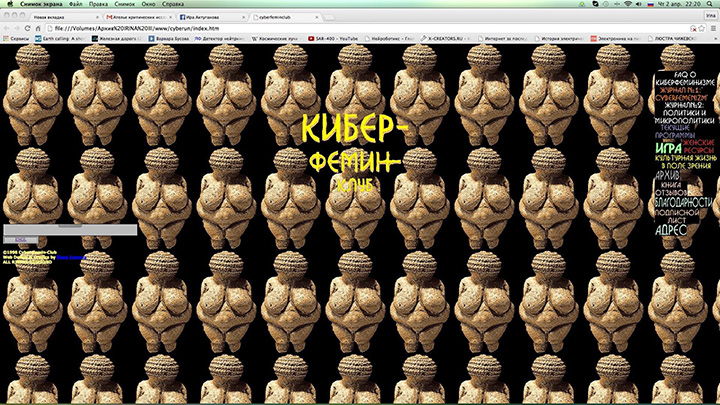Viewport: 720px width, 405px height.
Task: Open the Apple menu
Action: pos(10,4)
